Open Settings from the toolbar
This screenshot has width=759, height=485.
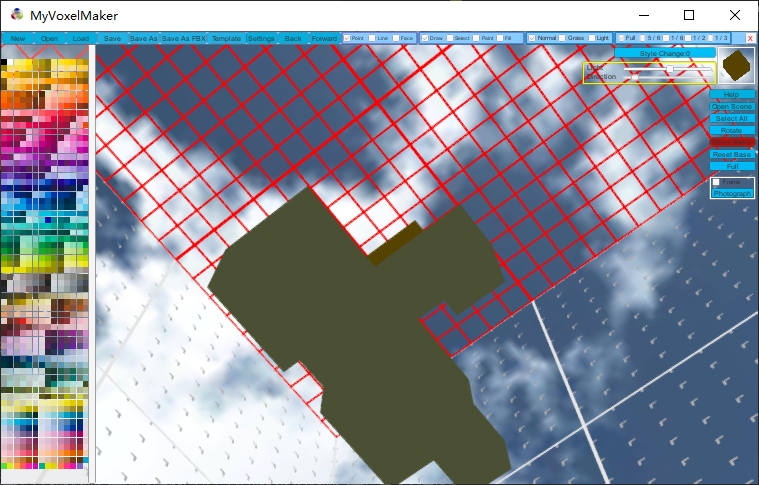(261, 38)
